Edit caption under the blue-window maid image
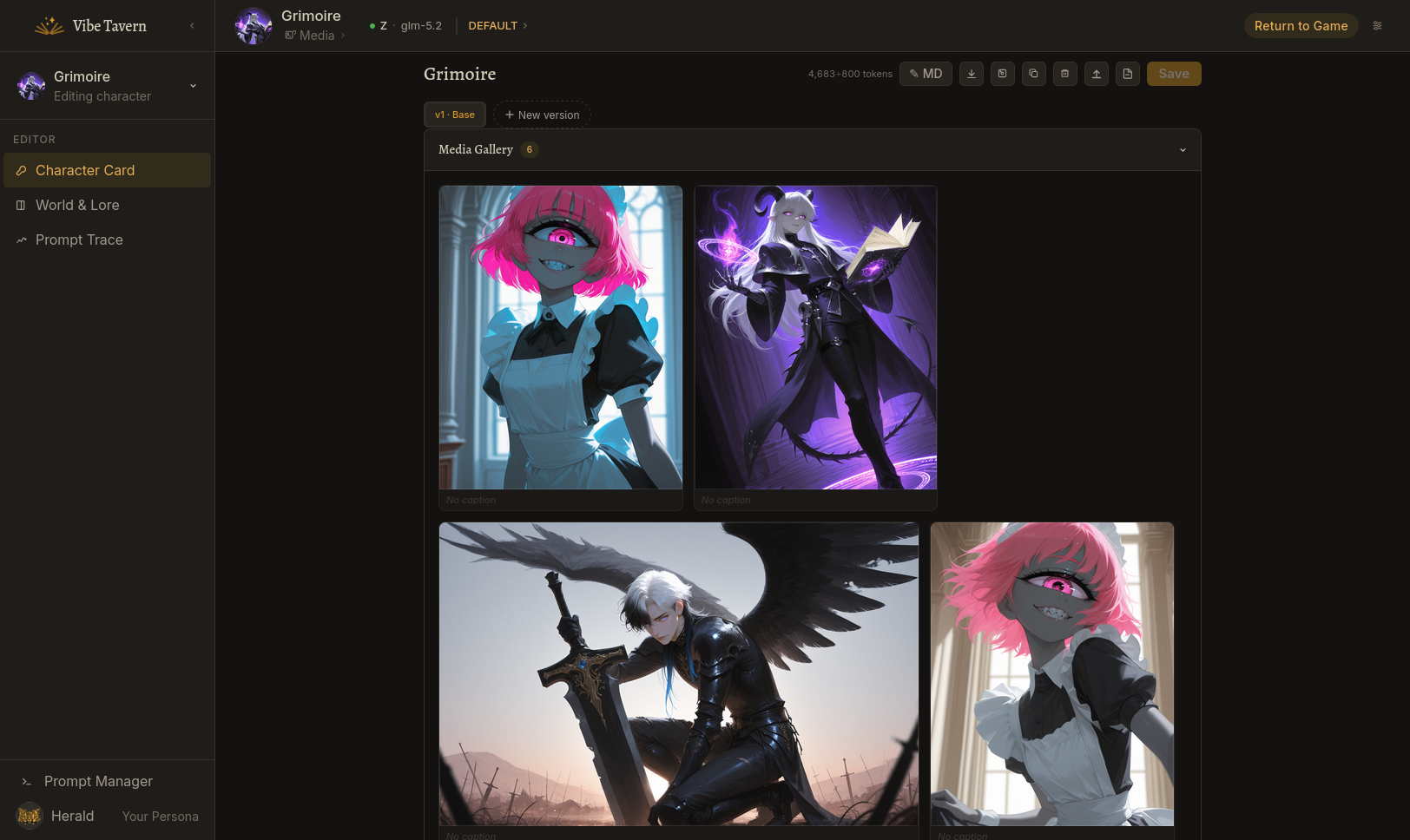Screen dimensions: 1410x840 561,500
